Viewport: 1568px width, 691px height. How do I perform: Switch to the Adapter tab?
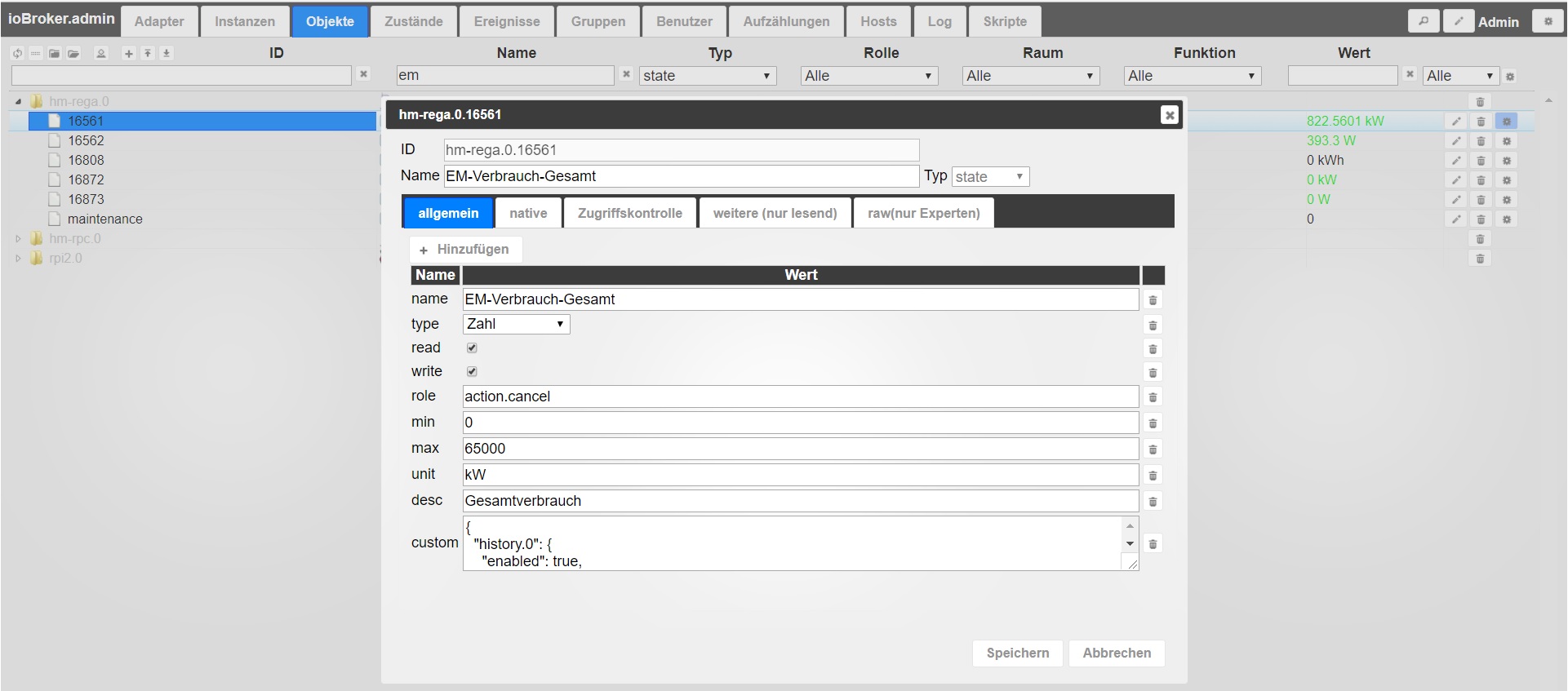[159, 21]
